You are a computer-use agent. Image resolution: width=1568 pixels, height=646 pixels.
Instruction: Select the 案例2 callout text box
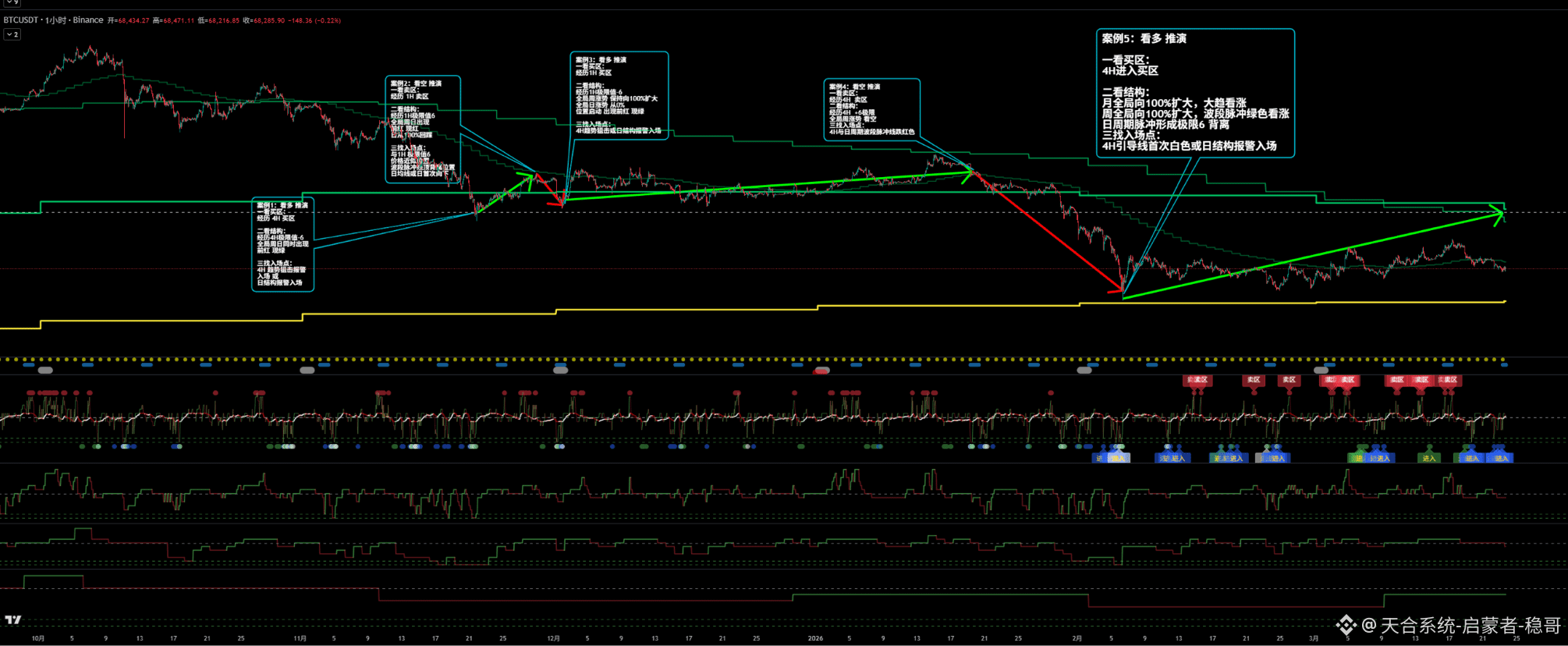point(422,129)
